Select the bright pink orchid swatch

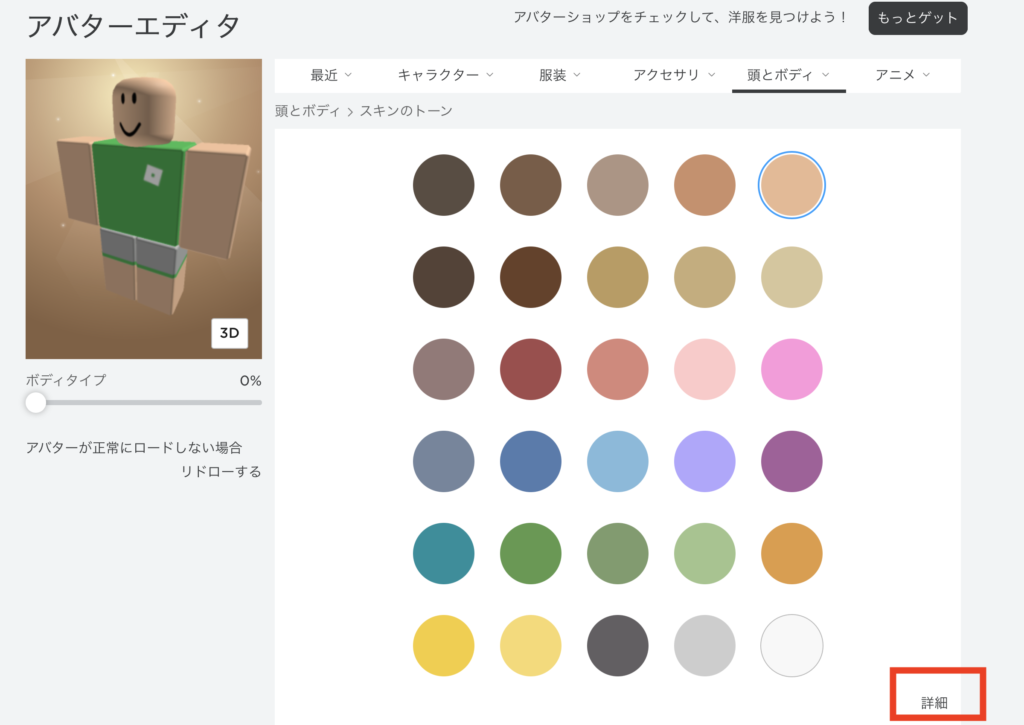[792, 369]
